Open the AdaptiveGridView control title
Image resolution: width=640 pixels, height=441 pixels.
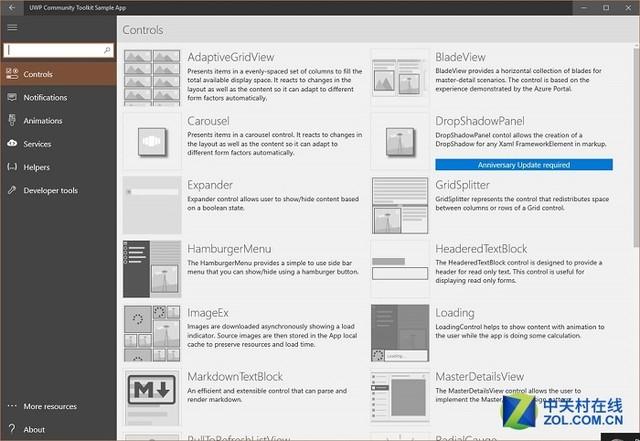pos(230,57)
